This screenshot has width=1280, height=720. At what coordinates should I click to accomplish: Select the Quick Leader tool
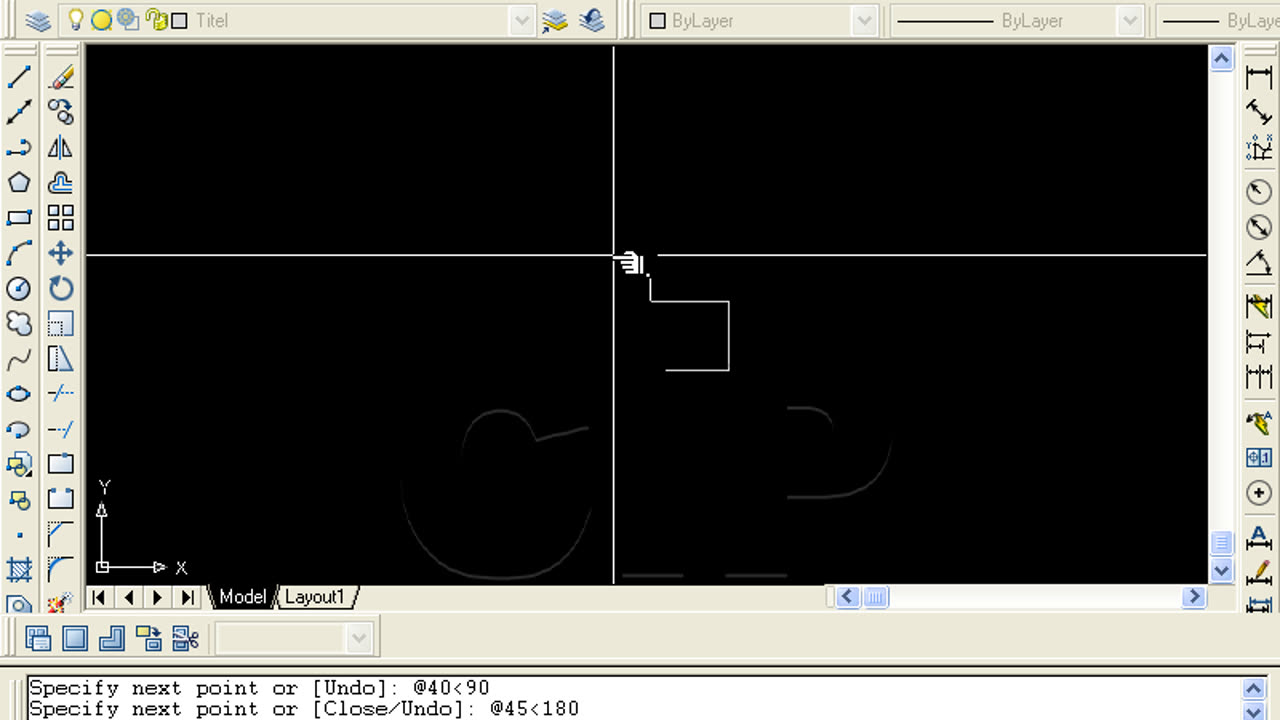(1259, 421)
